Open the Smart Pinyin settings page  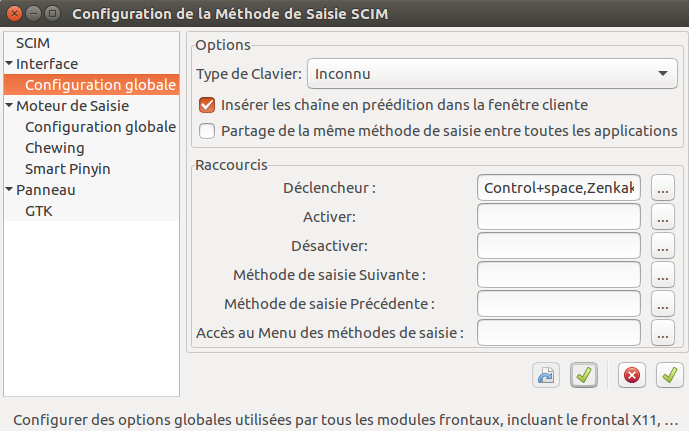click(x=68, y=169)
